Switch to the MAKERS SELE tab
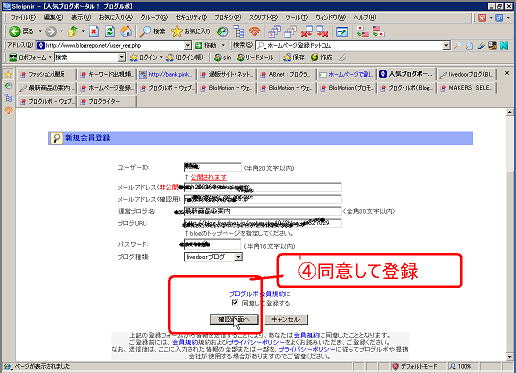This screenshot has height=373, width=516. pyautogui.click(x=466, y=88)
